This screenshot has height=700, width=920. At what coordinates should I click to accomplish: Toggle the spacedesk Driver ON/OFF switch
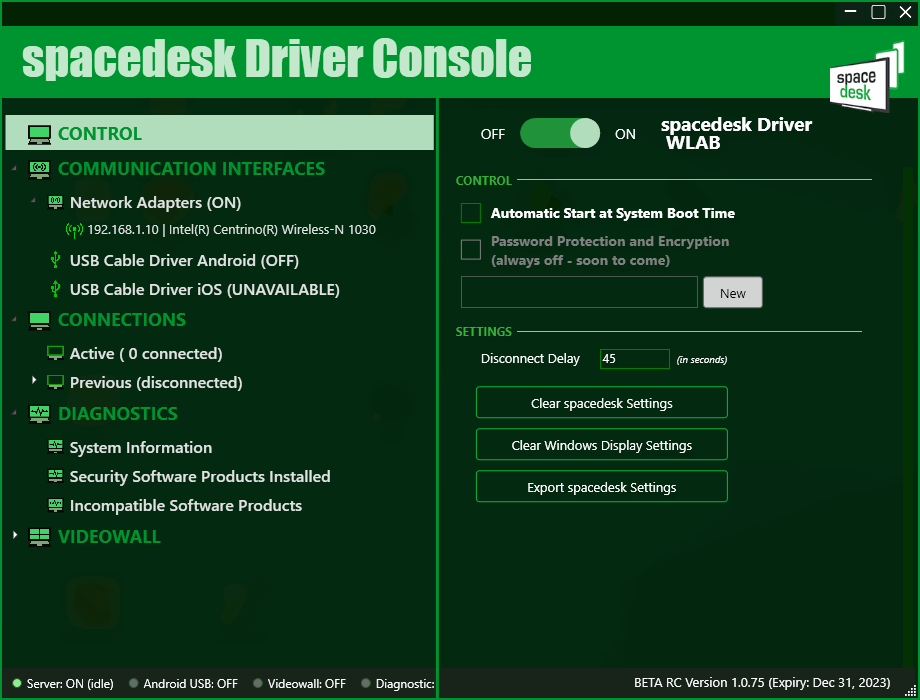tap(559, 134)
